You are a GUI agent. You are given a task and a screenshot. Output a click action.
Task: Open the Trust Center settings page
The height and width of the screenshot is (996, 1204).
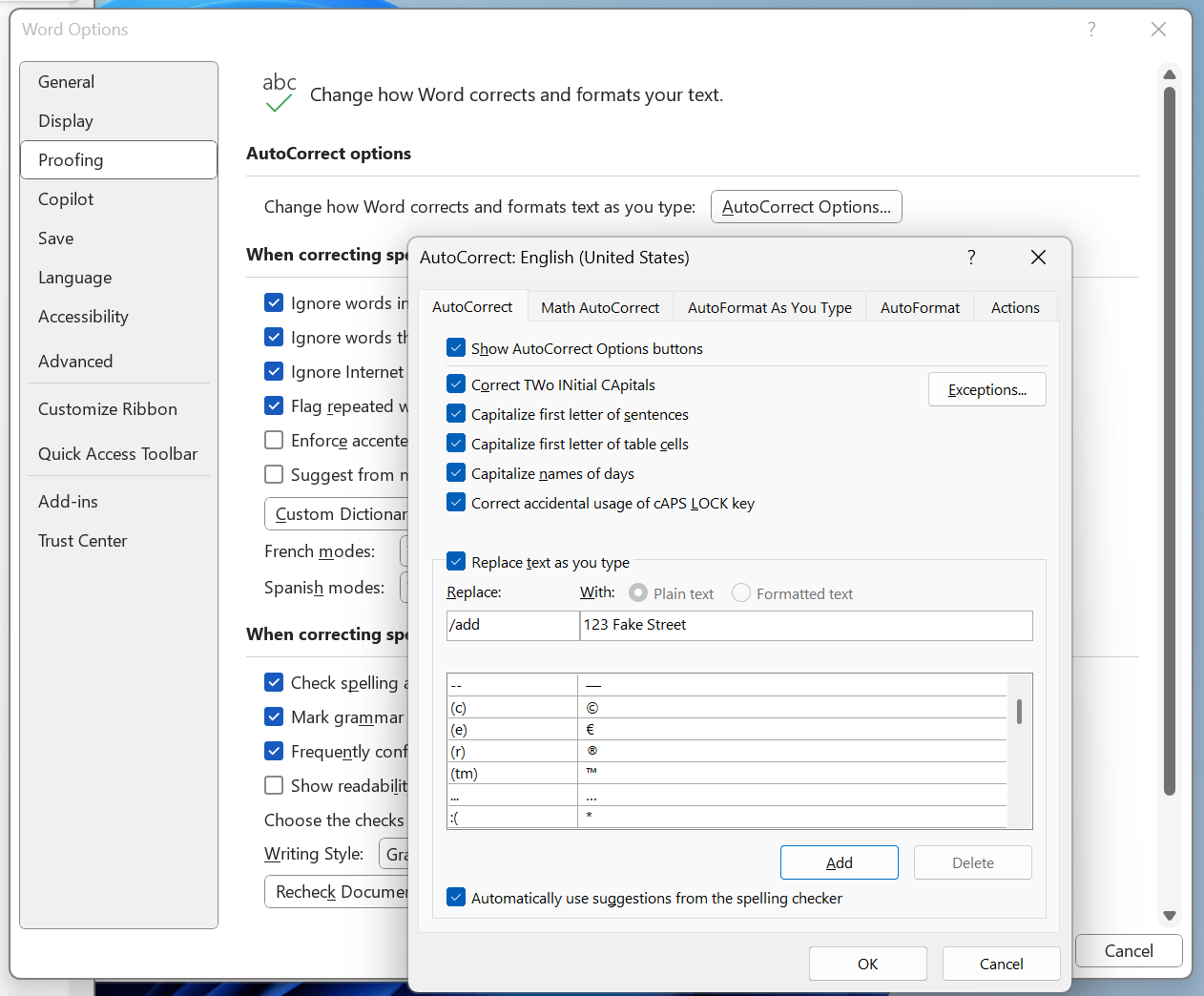pyautogui.click(x=82, y=540)
